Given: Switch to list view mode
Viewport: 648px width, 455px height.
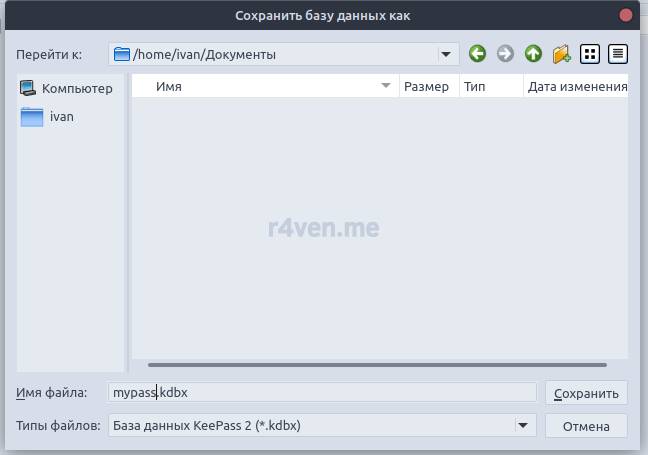Looking at the screenshot, I should (x=590, y=54).
